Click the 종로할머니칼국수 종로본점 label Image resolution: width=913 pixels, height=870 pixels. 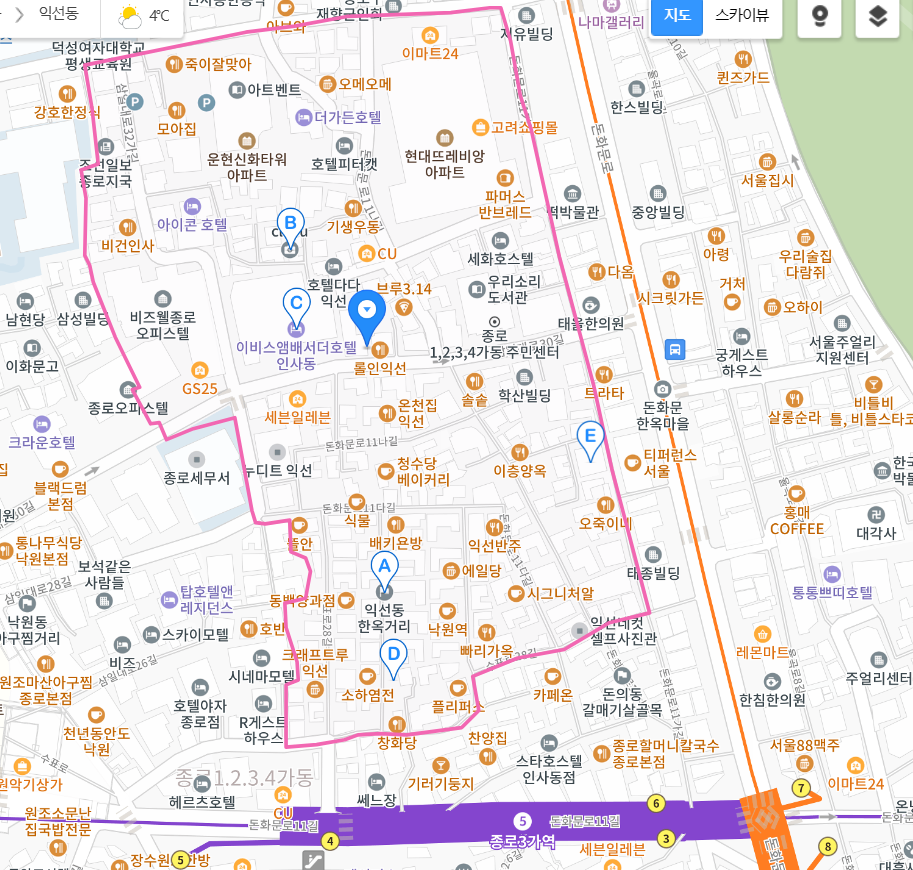665,754
